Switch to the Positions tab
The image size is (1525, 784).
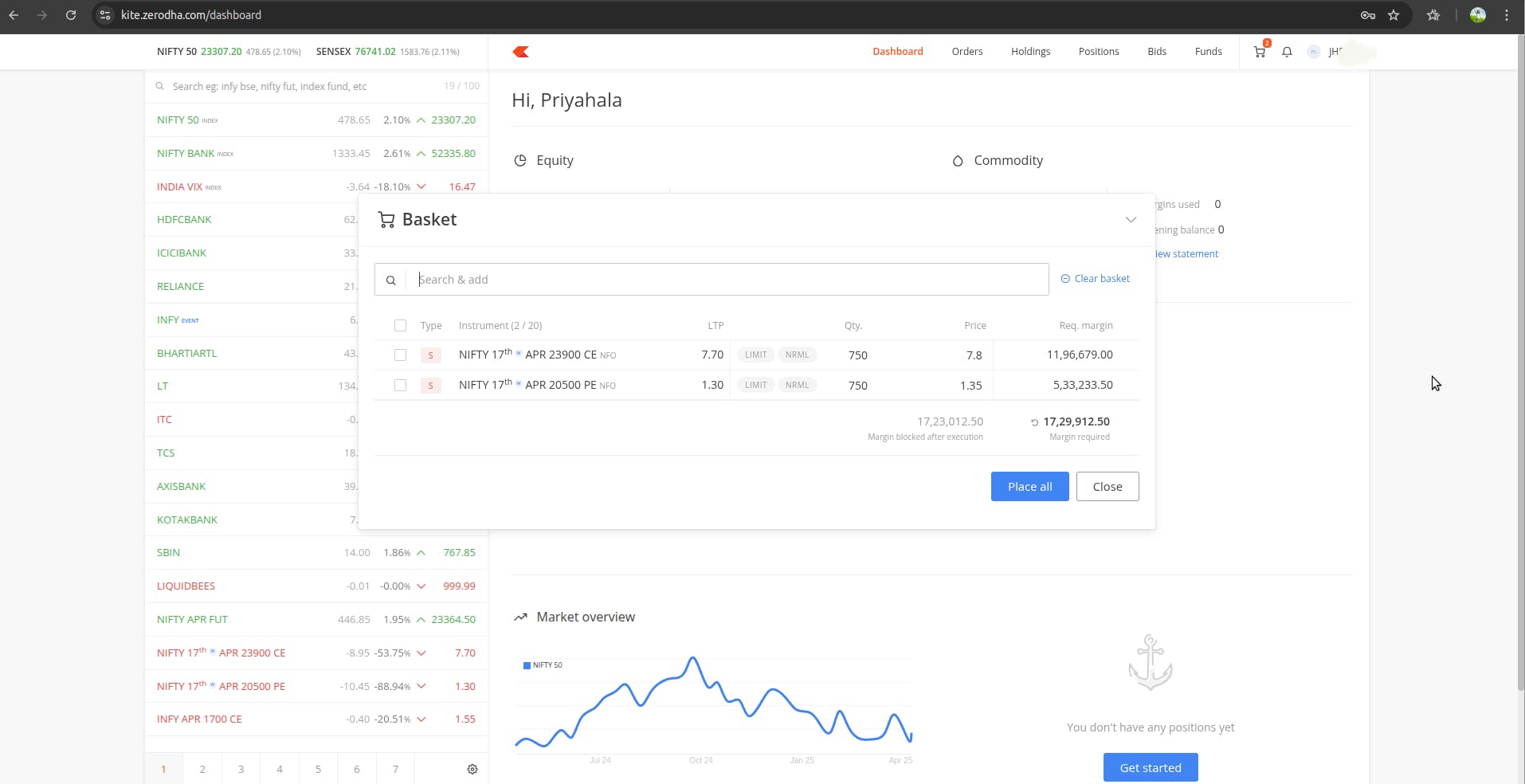(x=1099, y=52)
